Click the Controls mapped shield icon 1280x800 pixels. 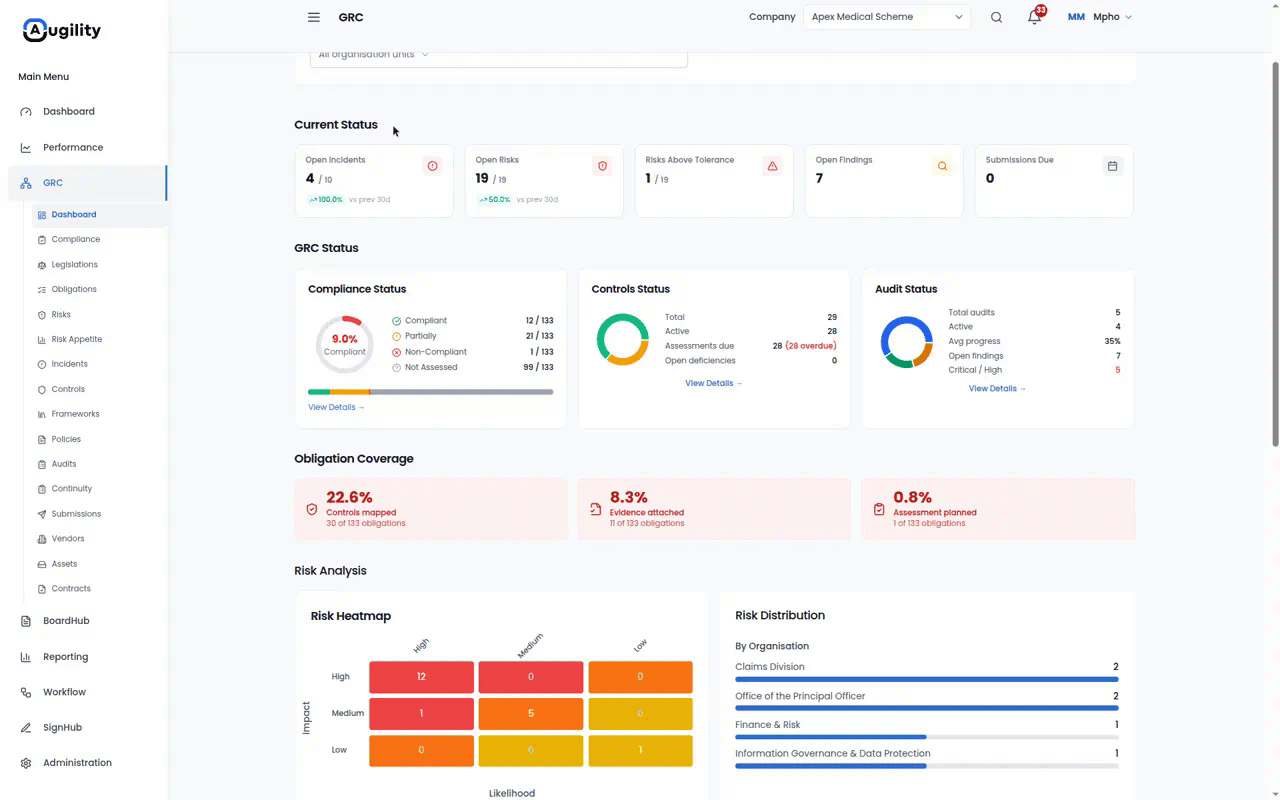tap(312, 509)
